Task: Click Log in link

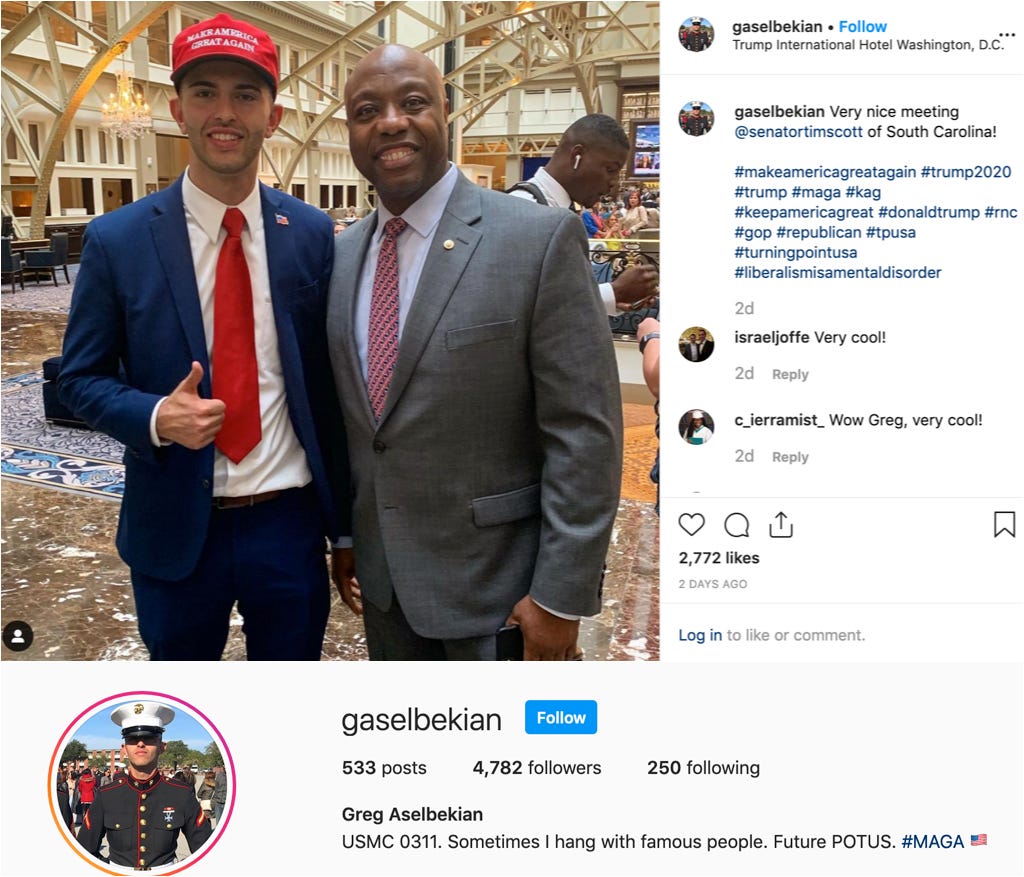Action: click(700, 635)
